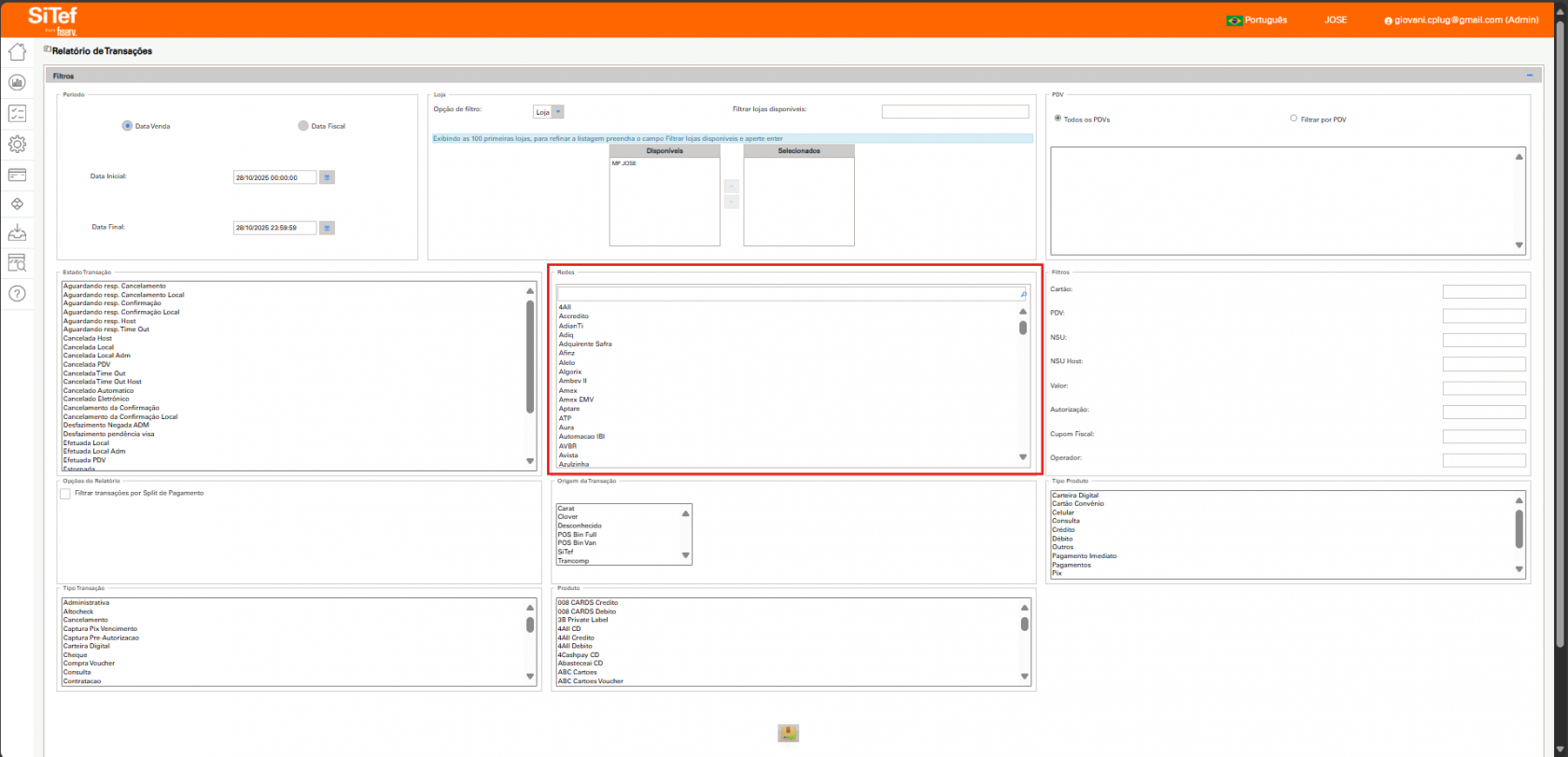Click the report generate button at bottom
Screen dimensions: 1568x757
coord(788,734)
